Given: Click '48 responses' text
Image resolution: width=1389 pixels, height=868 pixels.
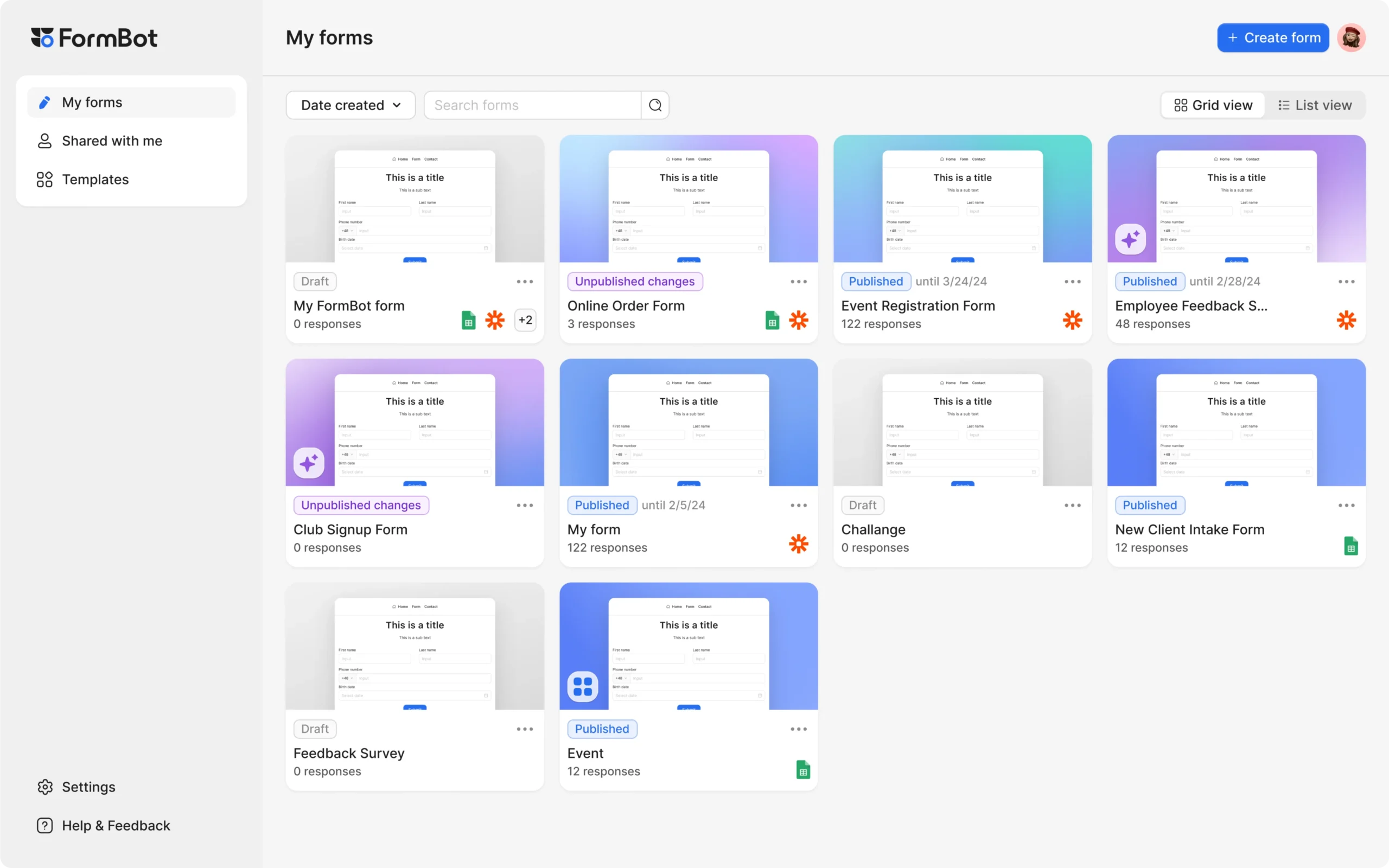Looking at the screenshot, I should click(x=1152, y=324).
